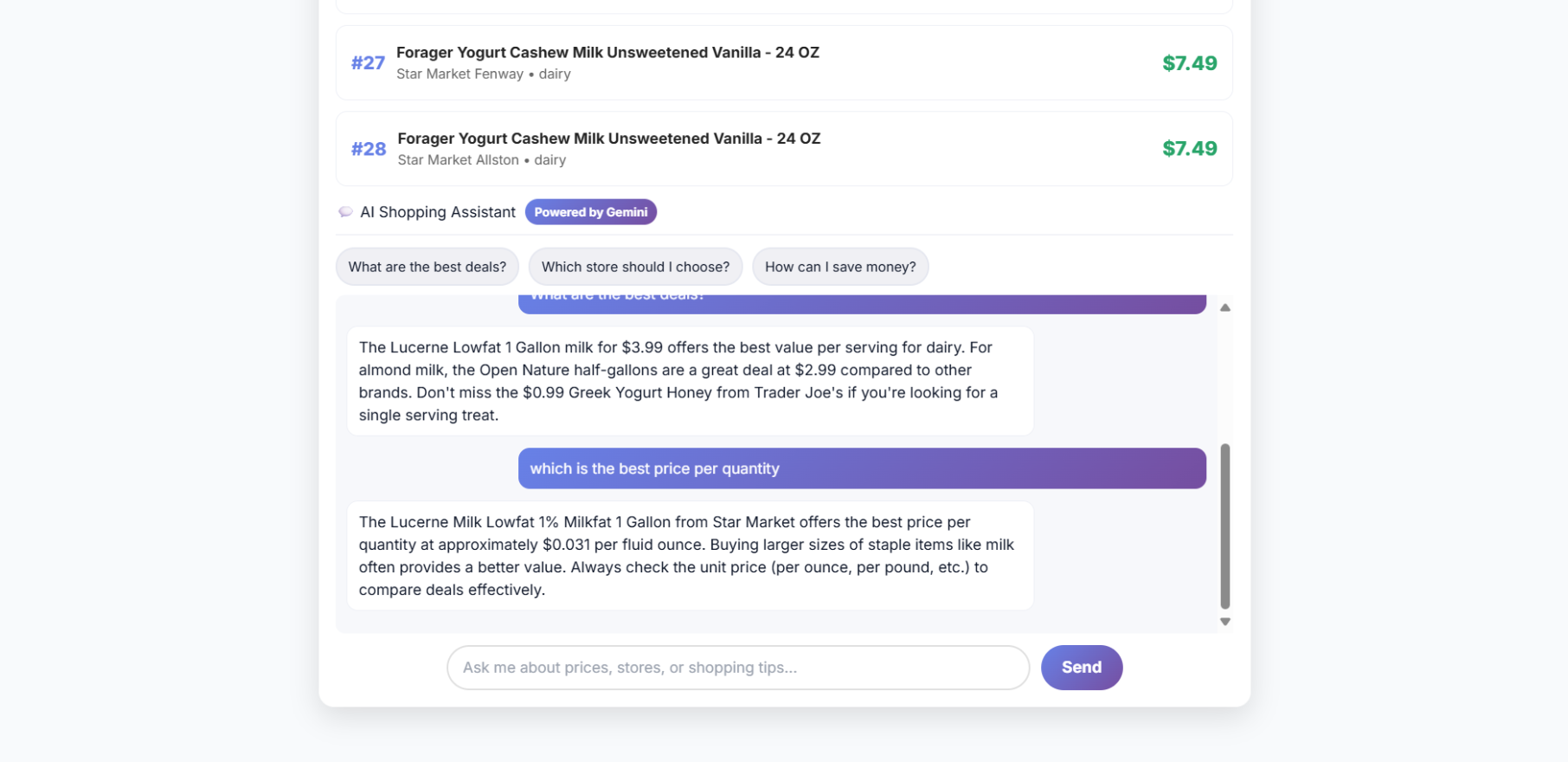Open item #28 Forager Yogurt, Star Market Allston
Image resolution: width=1568 pixels, height=762 pixels.
[x=784, y=148]
